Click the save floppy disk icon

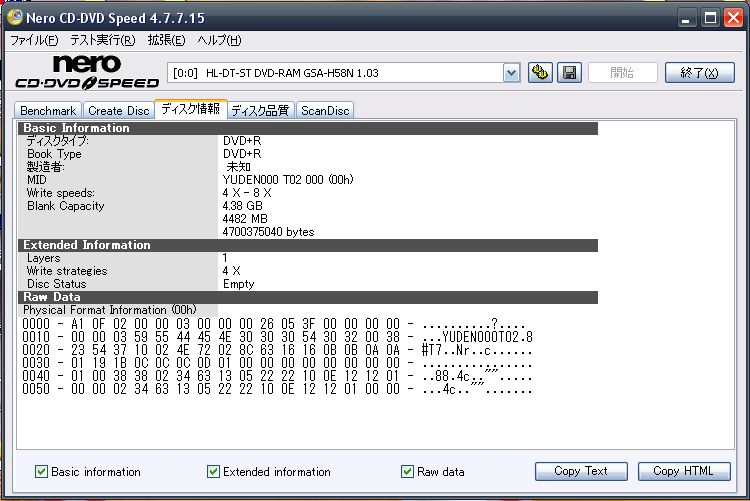click(x=569, y=73)
